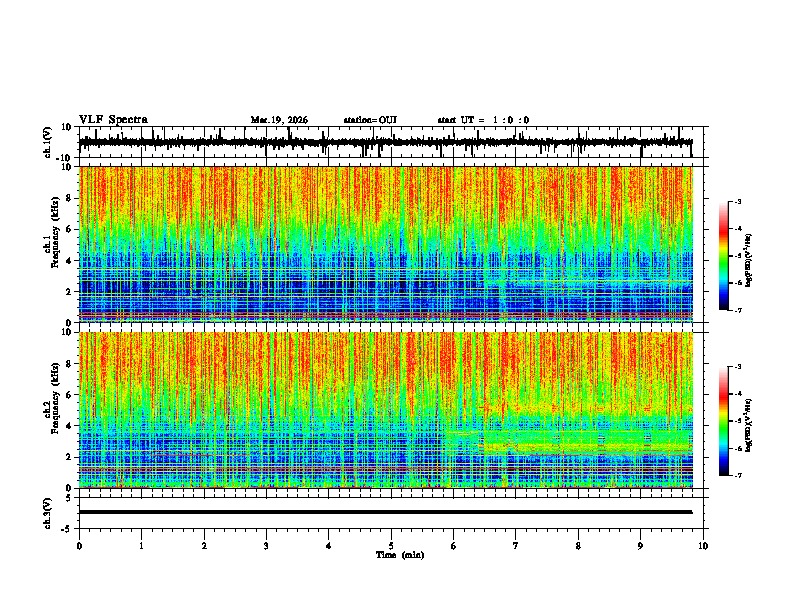The image size is (792, 612).
Task: Click time axis tick label "3"
Action: [x=266, y=546]
